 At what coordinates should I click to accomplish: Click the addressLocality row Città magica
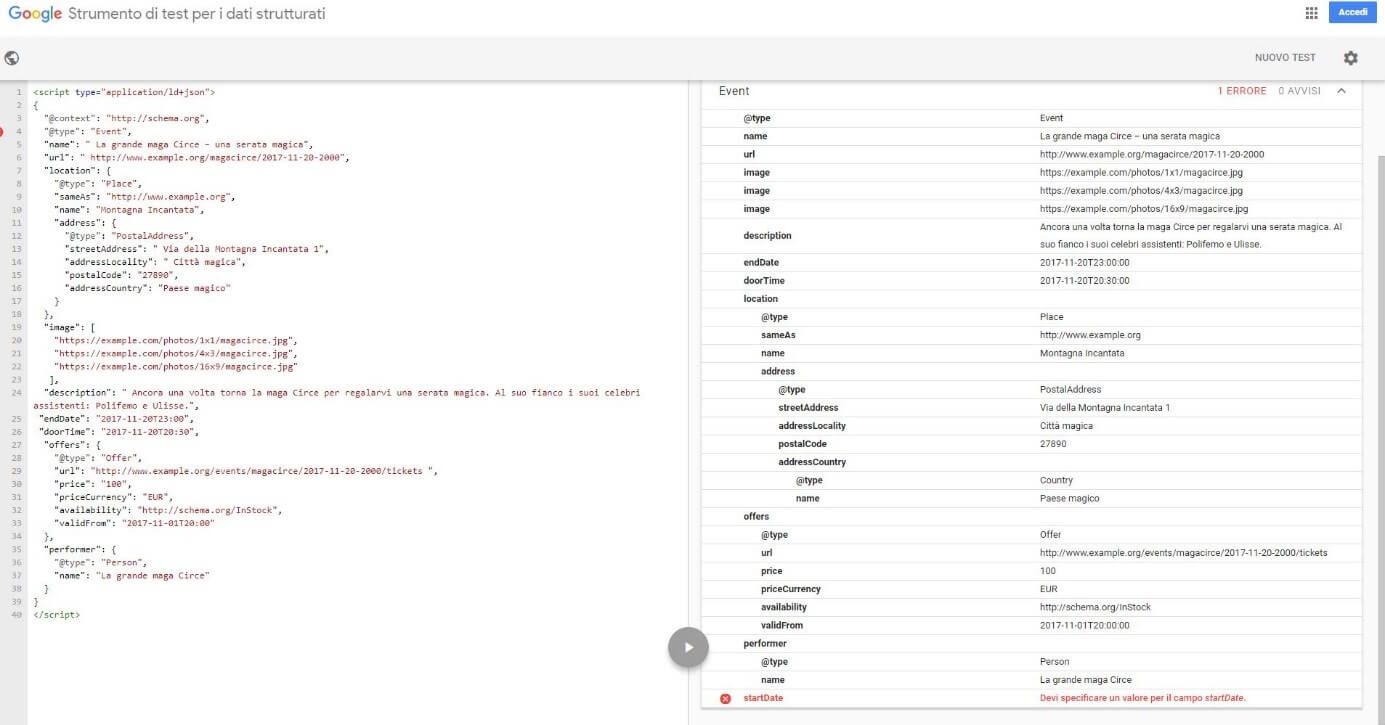[1031, 426]
